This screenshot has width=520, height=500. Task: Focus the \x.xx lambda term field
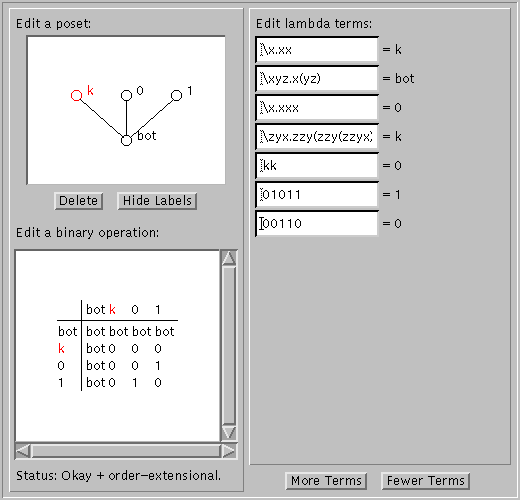click(x=317, y=50)
